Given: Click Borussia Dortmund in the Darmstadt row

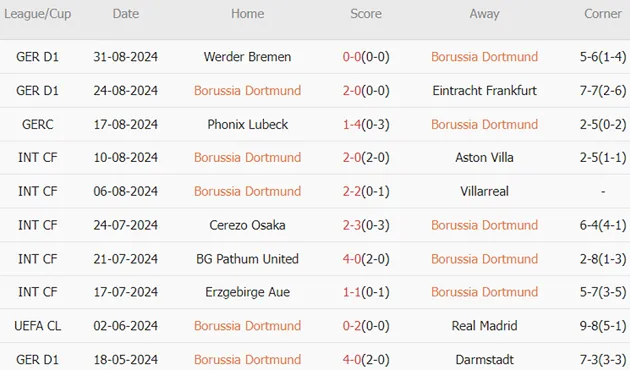Looking at the screenshot, I should click(x=247, y=360).
